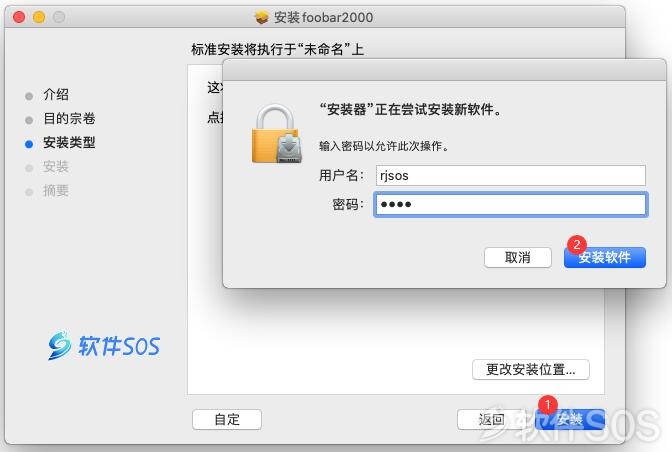Click the 安装 button at bottom right
672x452 pixels.
point(570,419)
